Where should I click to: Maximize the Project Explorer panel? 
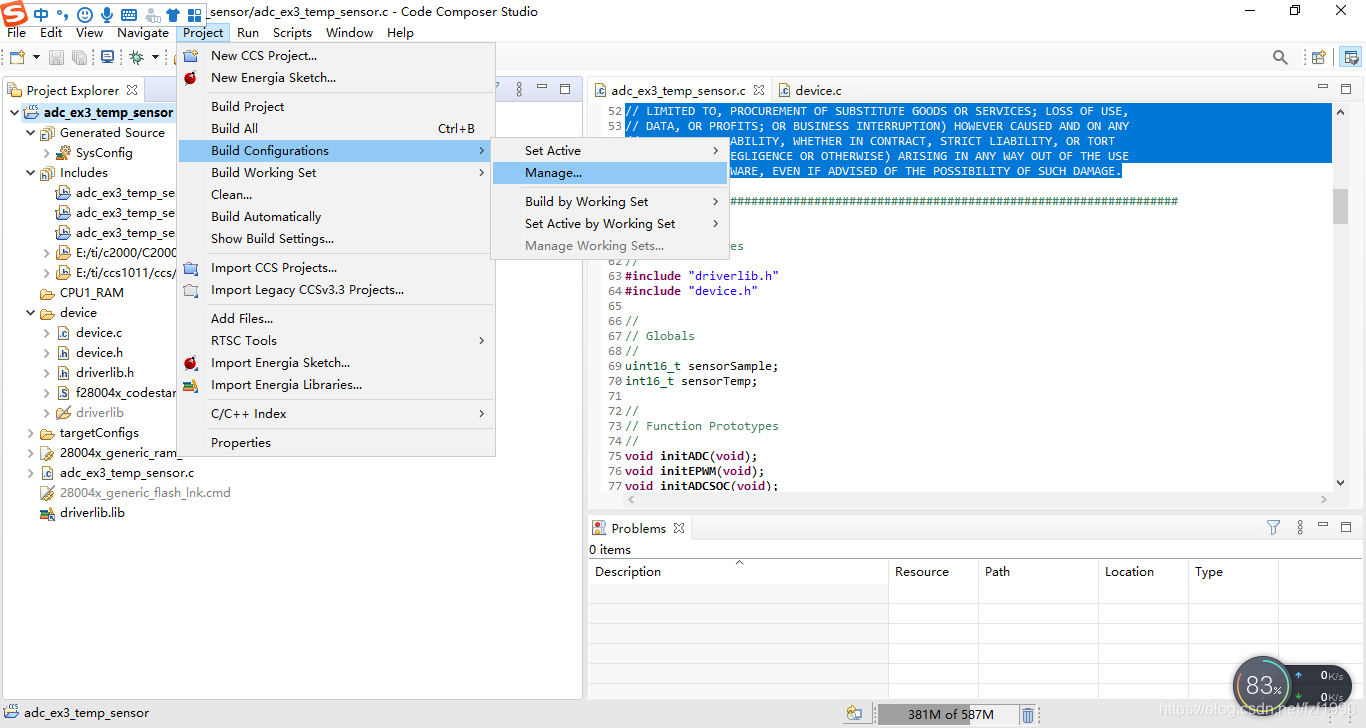(x=565, y=89)
